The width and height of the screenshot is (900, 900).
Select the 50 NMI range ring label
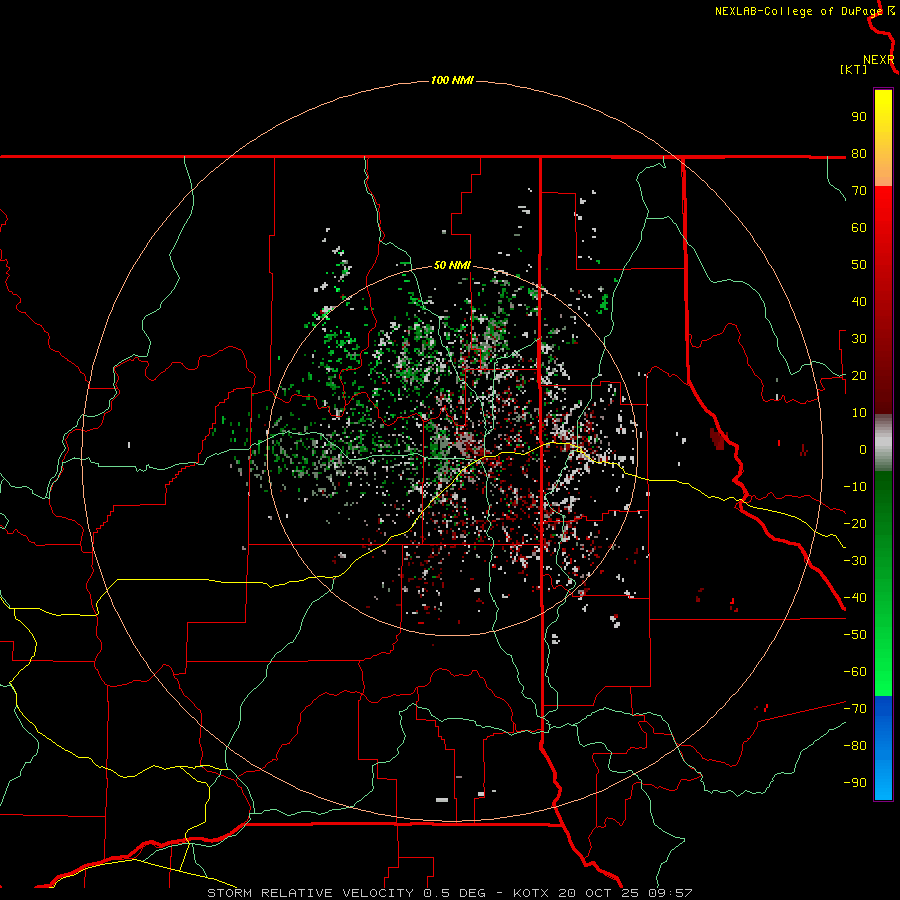pos(452,265)
